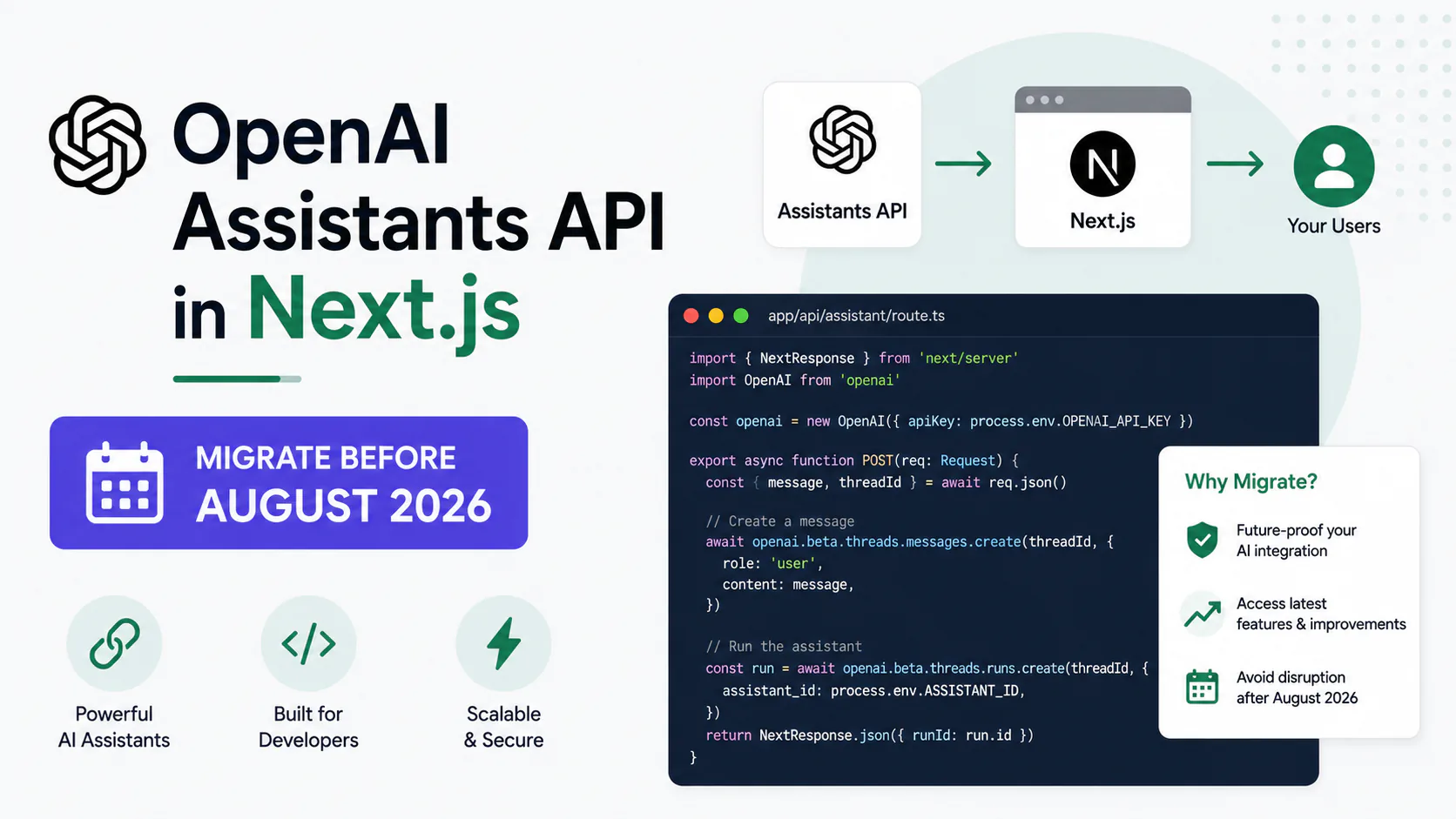Click the Your Users label

1334,225
